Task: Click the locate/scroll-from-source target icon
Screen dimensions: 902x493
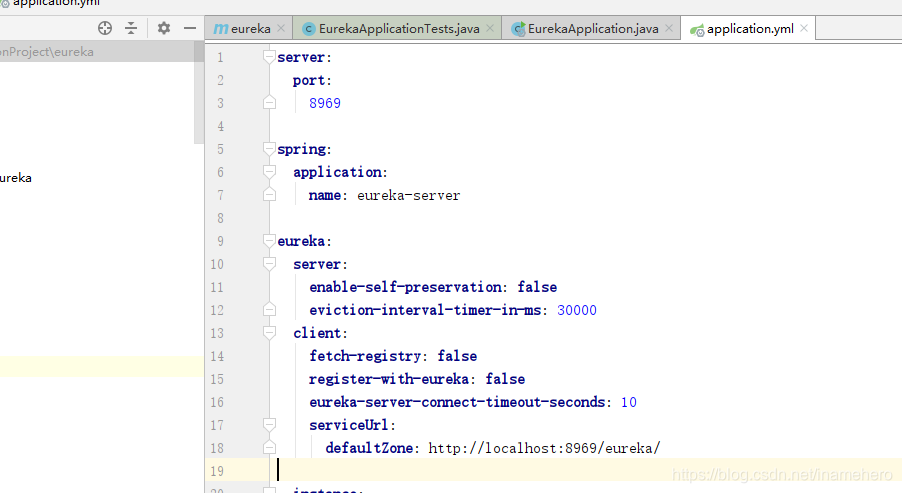Action: (x=105, y=28)
